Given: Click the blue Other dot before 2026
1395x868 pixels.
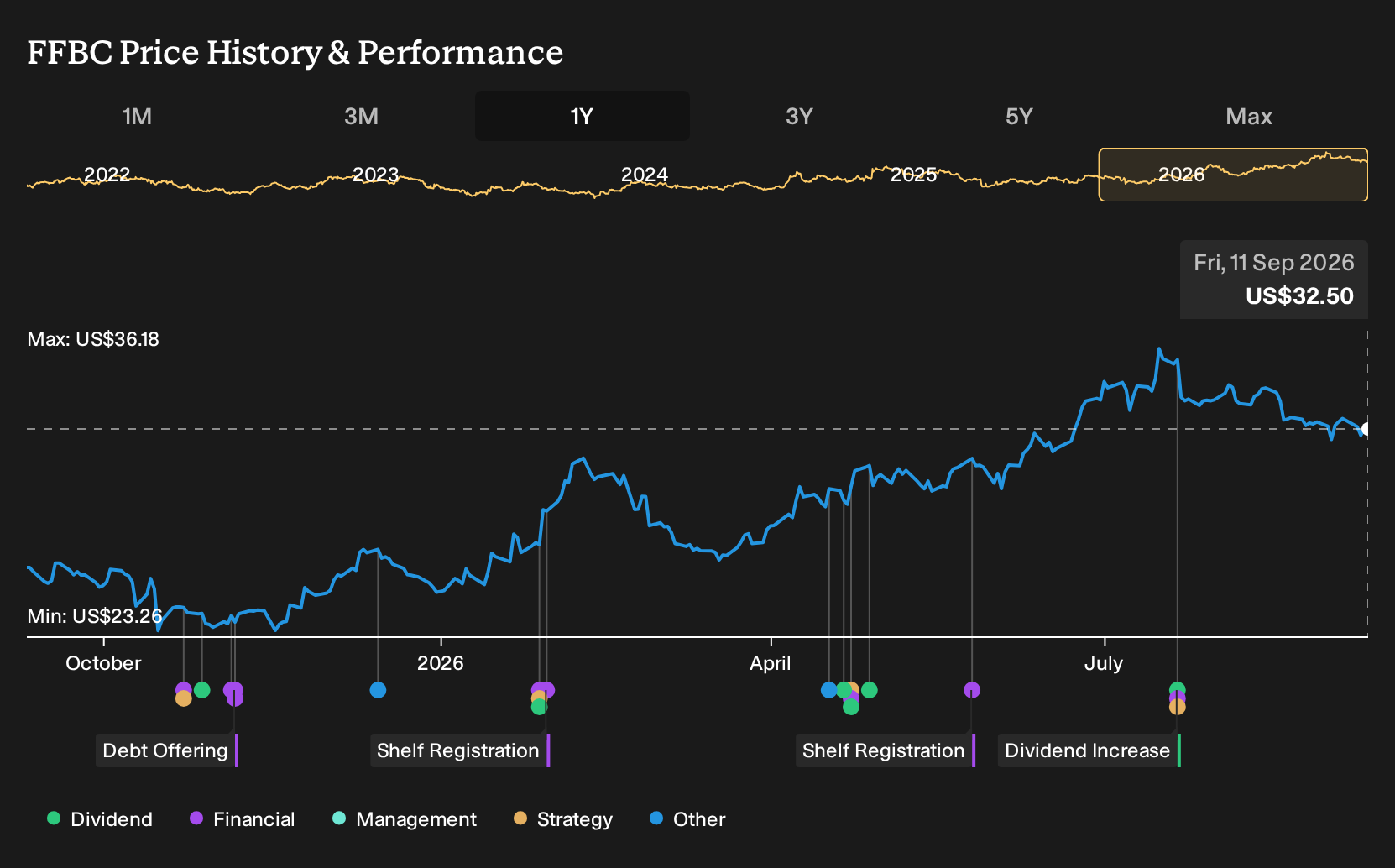Looking at the screenshot, I should coord(378,690).
